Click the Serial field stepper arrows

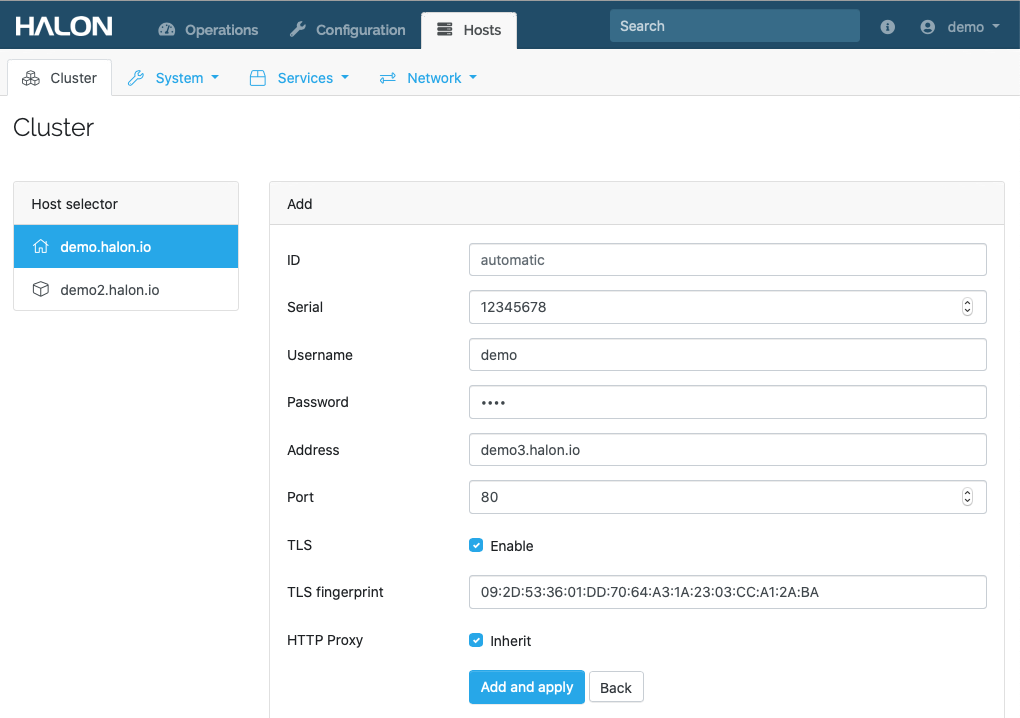(967, 306)
